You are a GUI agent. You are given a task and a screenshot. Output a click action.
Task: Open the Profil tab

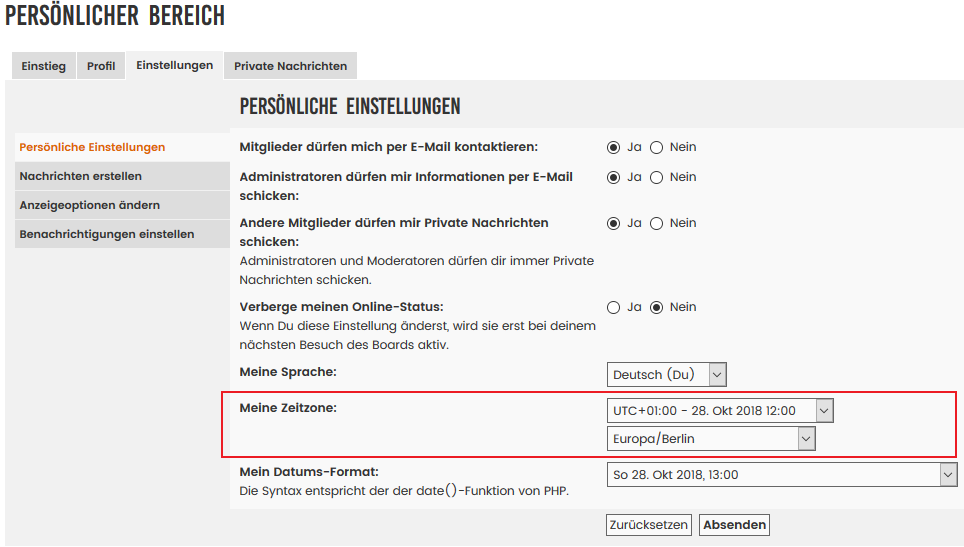tap(101, 66)
